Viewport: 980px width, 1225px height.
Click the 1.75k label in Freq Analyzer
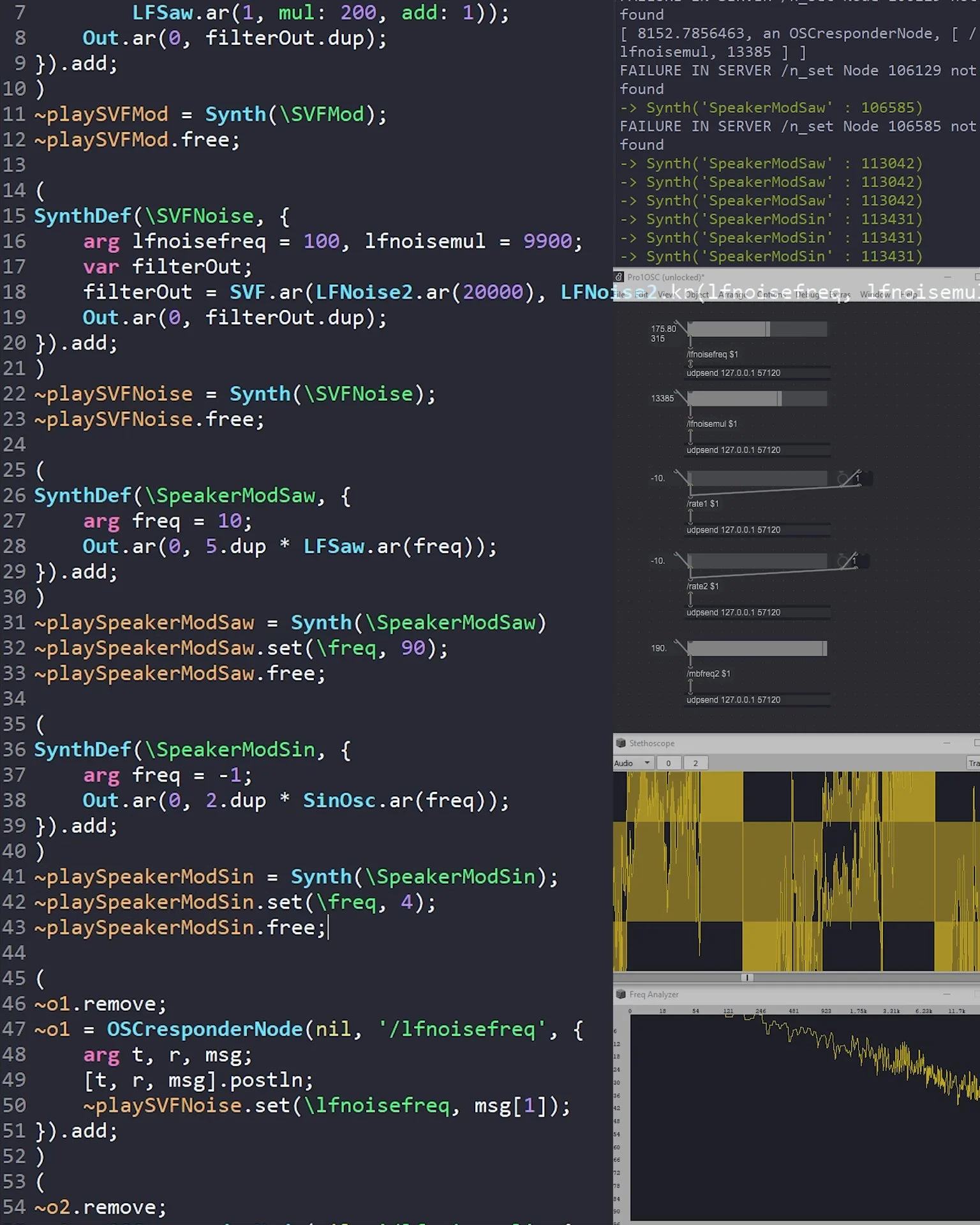coord(858,1011)
